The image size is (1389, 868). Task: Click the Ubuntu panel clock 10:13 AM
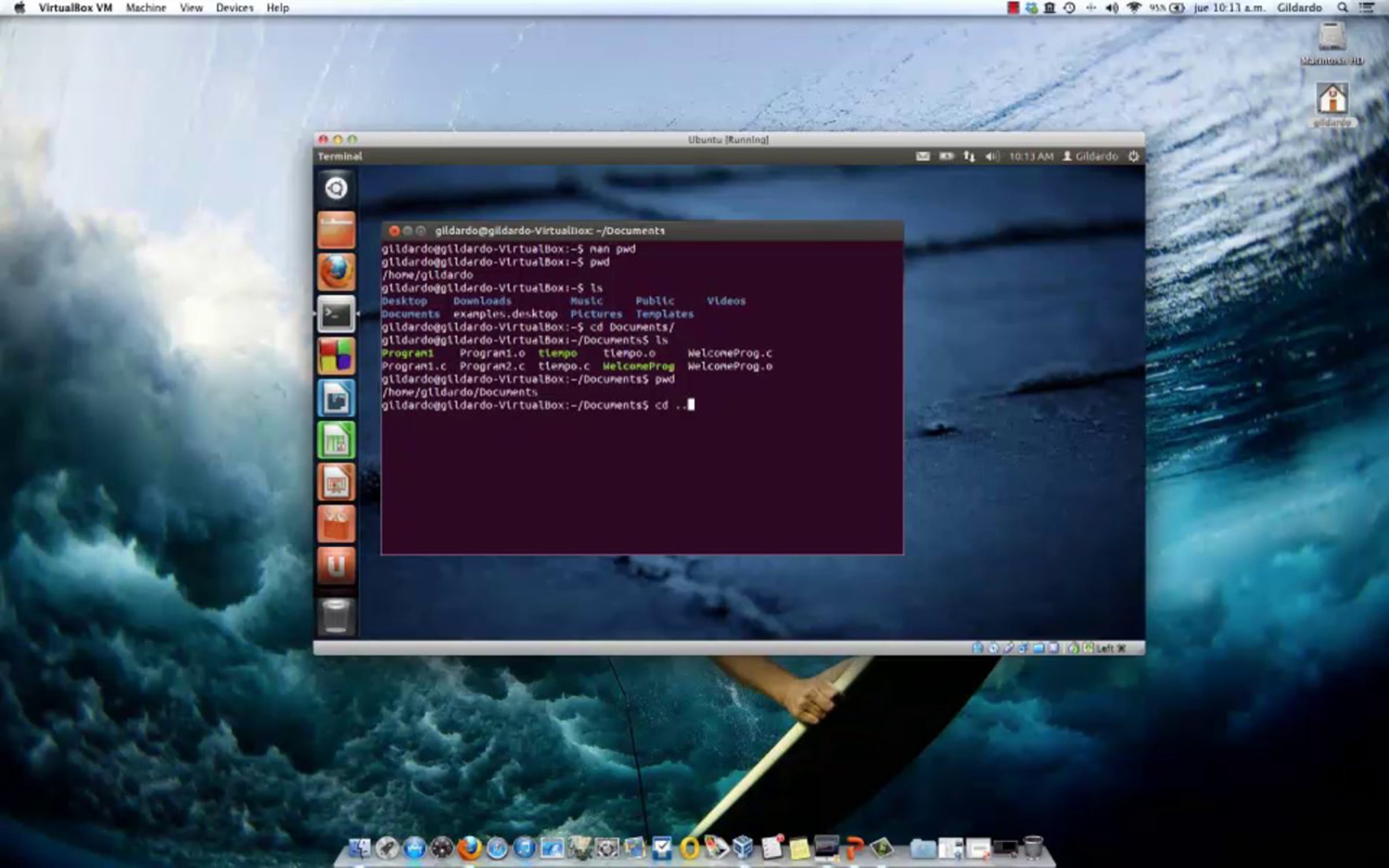pos(1031,156)
